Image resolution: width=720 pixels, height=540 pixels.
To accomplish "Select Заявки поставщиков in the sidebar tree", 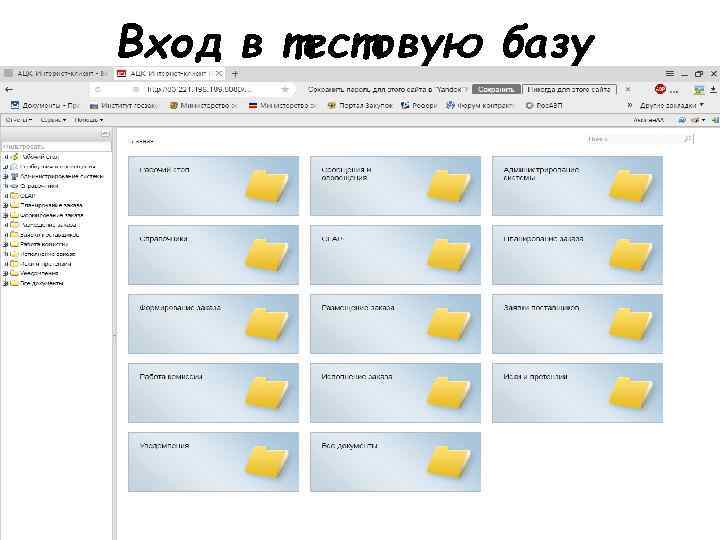I will pos(50,235).
